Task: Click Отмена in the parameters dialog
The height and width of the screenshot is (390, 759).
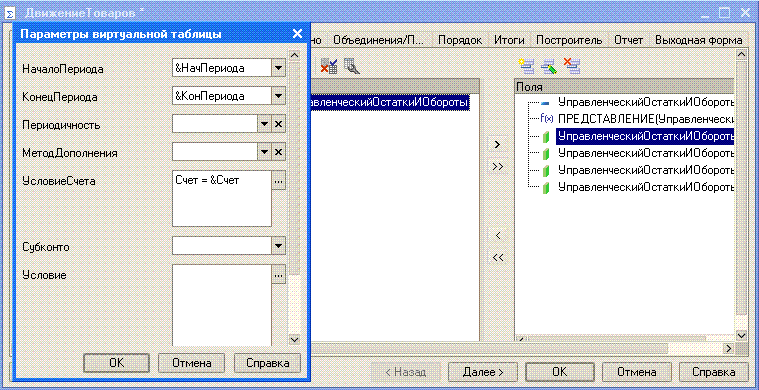Action: [192, 363]
